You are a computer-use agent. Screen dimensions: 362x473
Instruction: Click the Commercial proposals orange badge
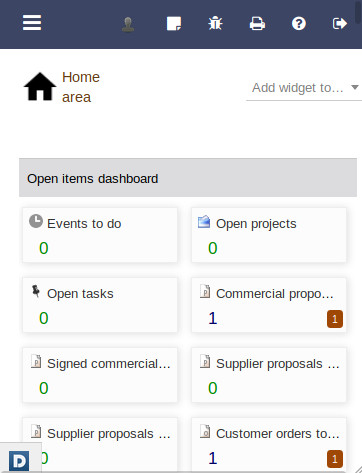335,319
